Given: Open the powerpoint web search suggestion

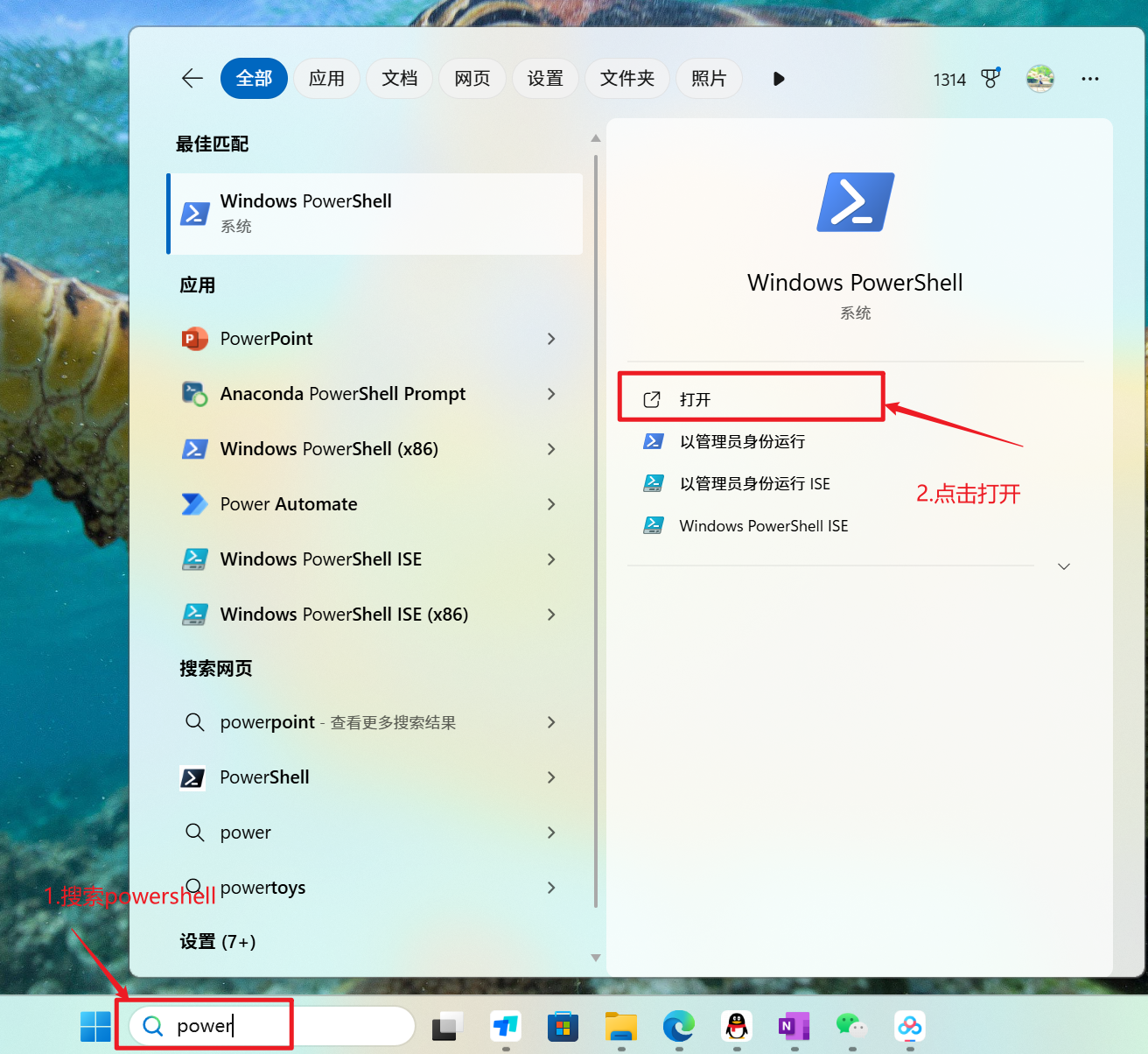Looking at the screenshot, I should point(375,722).
